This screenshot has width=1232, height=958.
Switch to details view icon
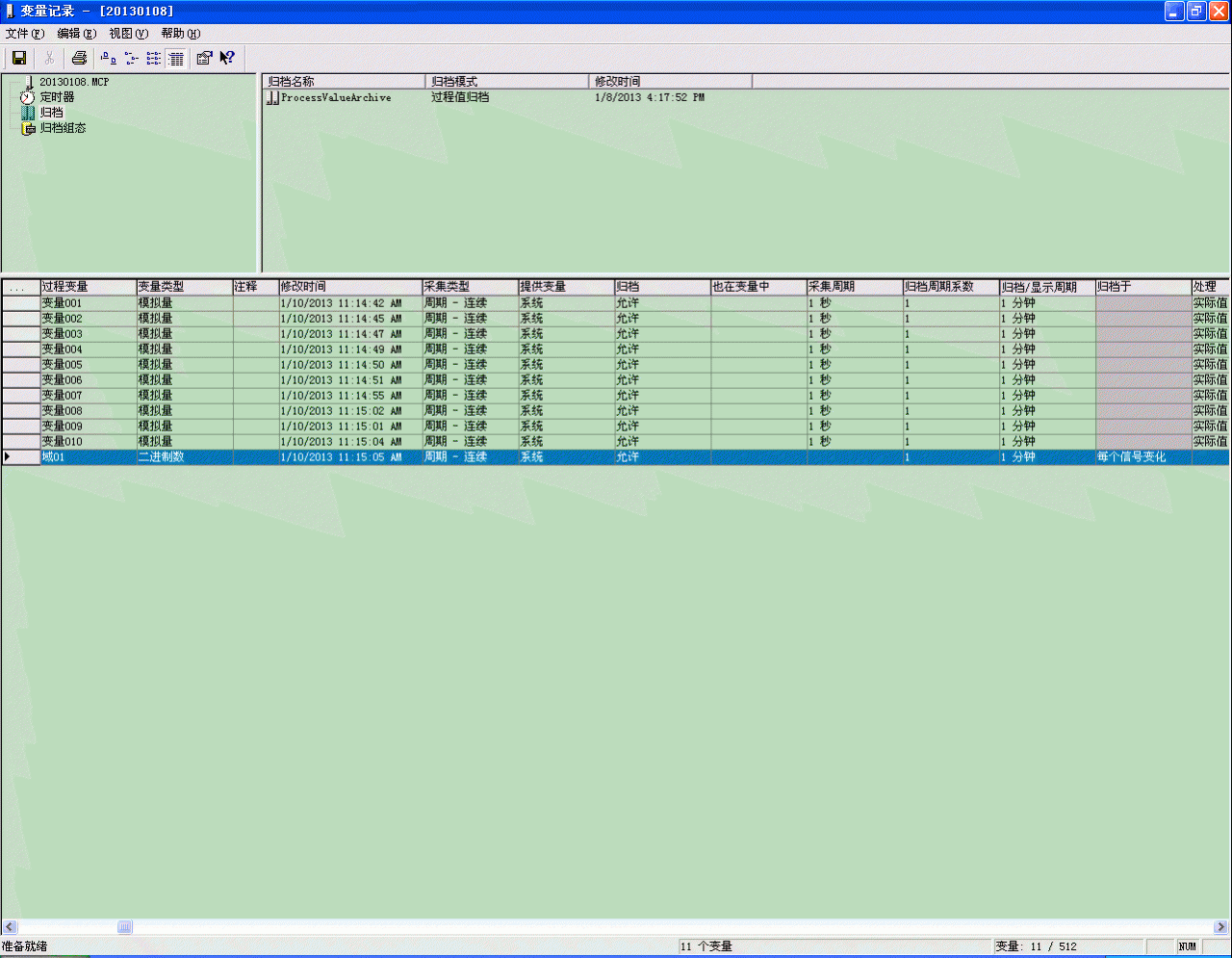click(176, 58)
